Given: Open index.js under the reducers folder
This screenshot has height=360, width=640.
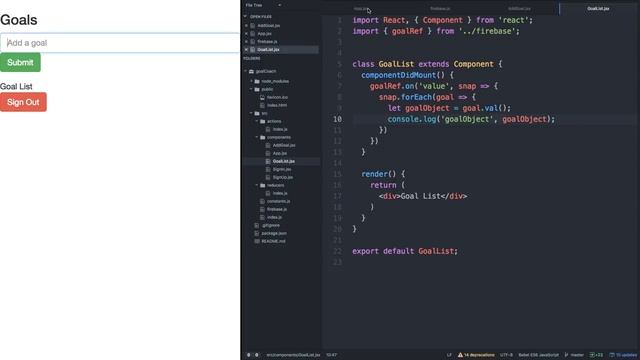Looking at the screenshot, I should [280, 193].
